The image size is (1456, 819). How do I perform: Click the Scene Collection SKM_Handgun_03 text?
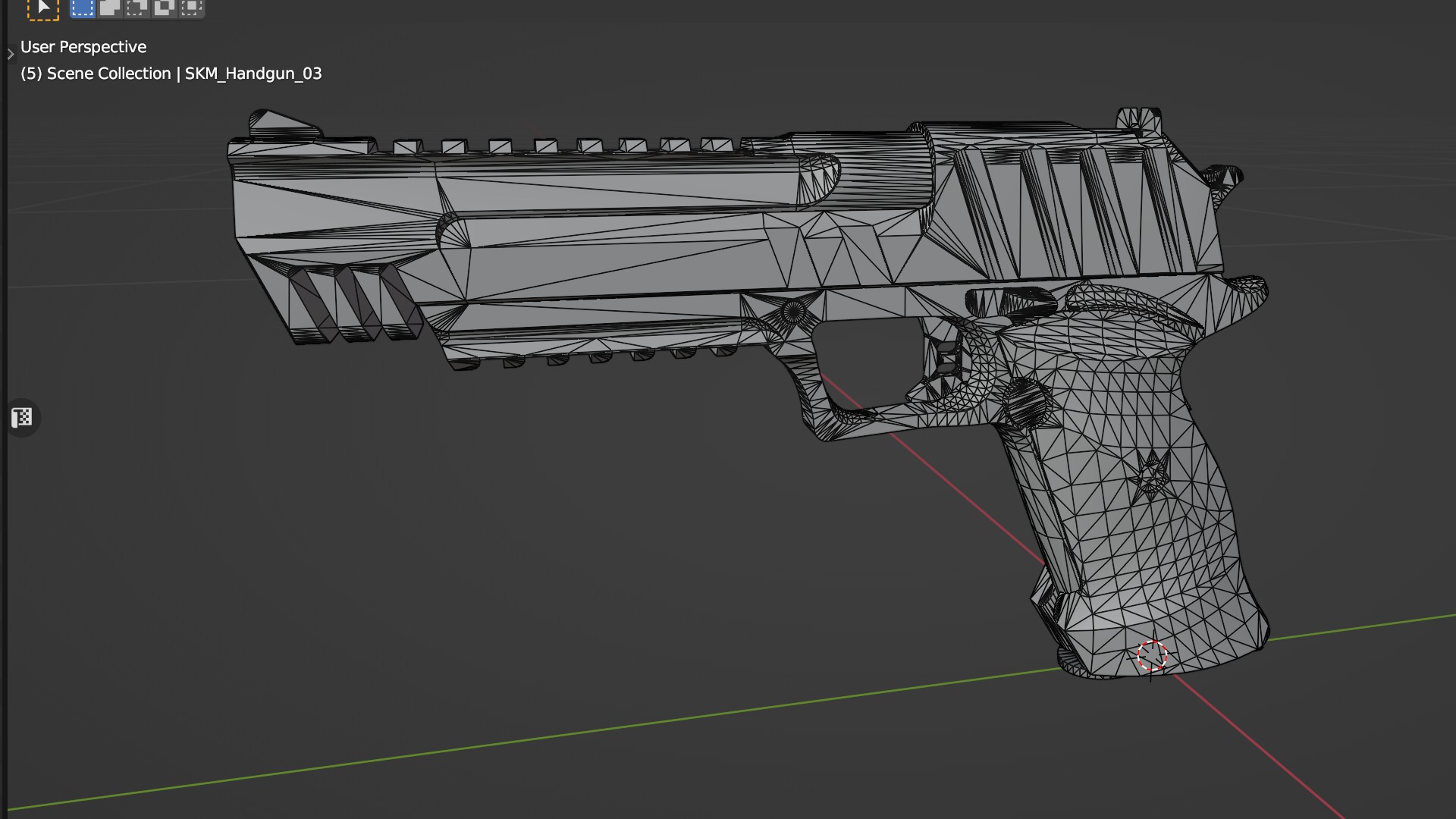point(171,74)
